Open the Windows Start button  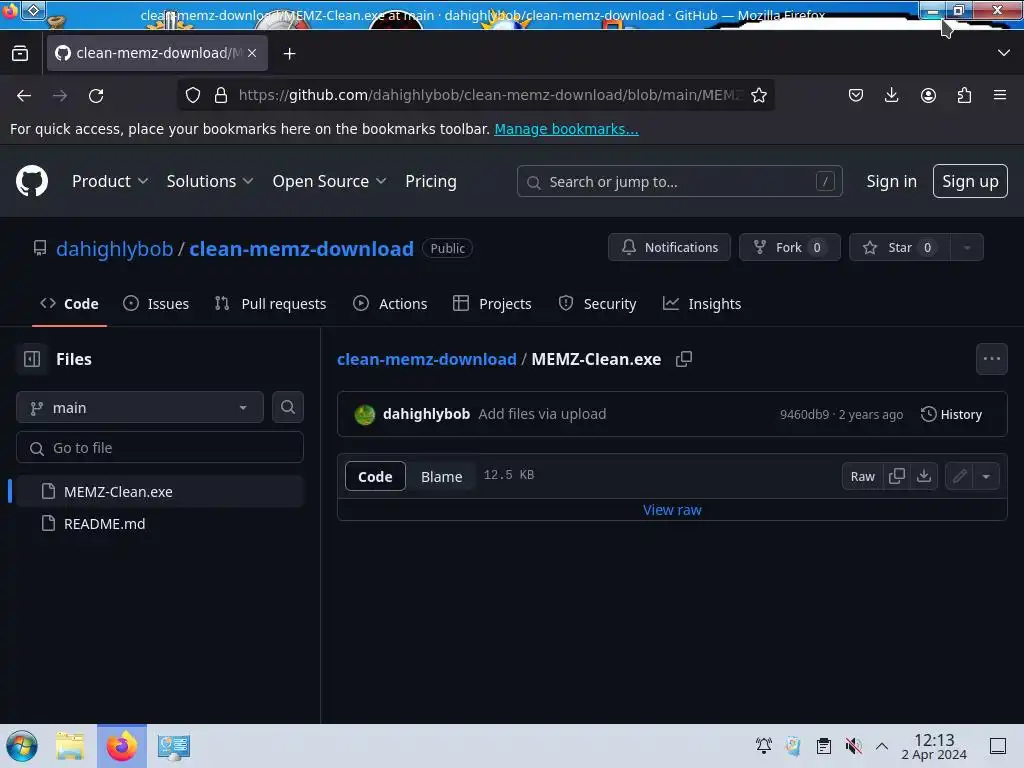point(22,746)
